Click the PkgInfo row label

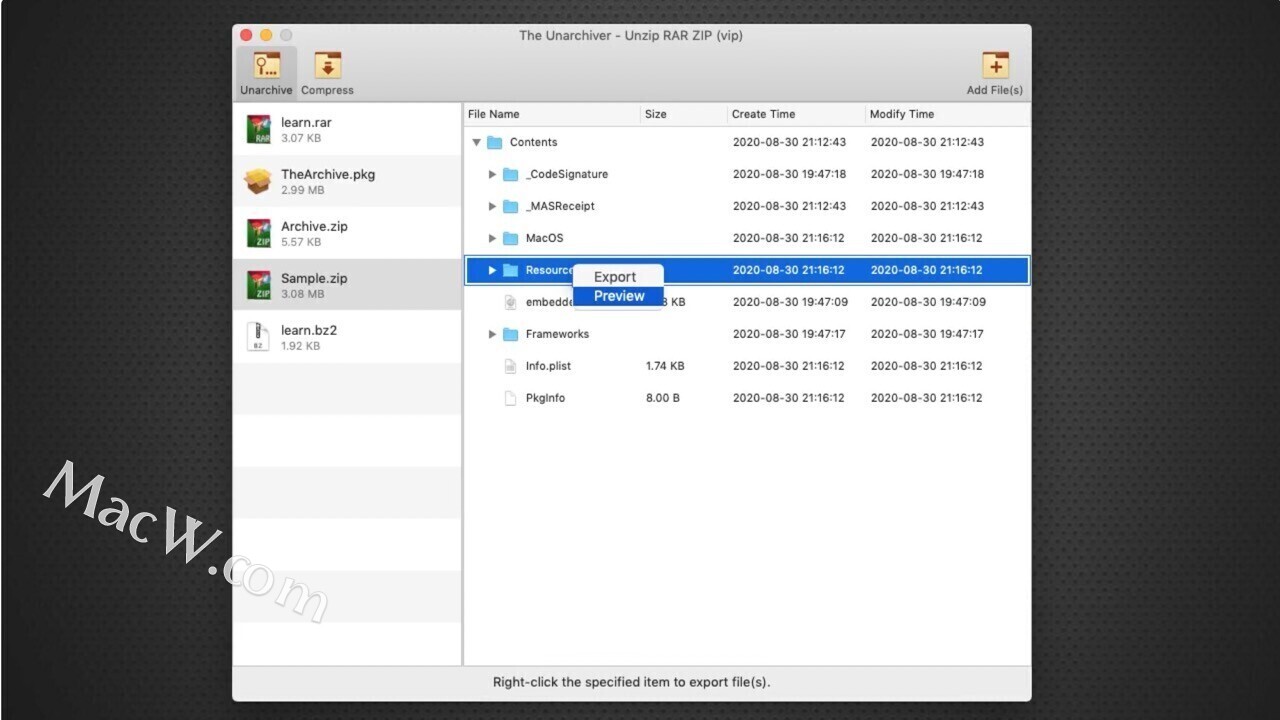(546, 398)
